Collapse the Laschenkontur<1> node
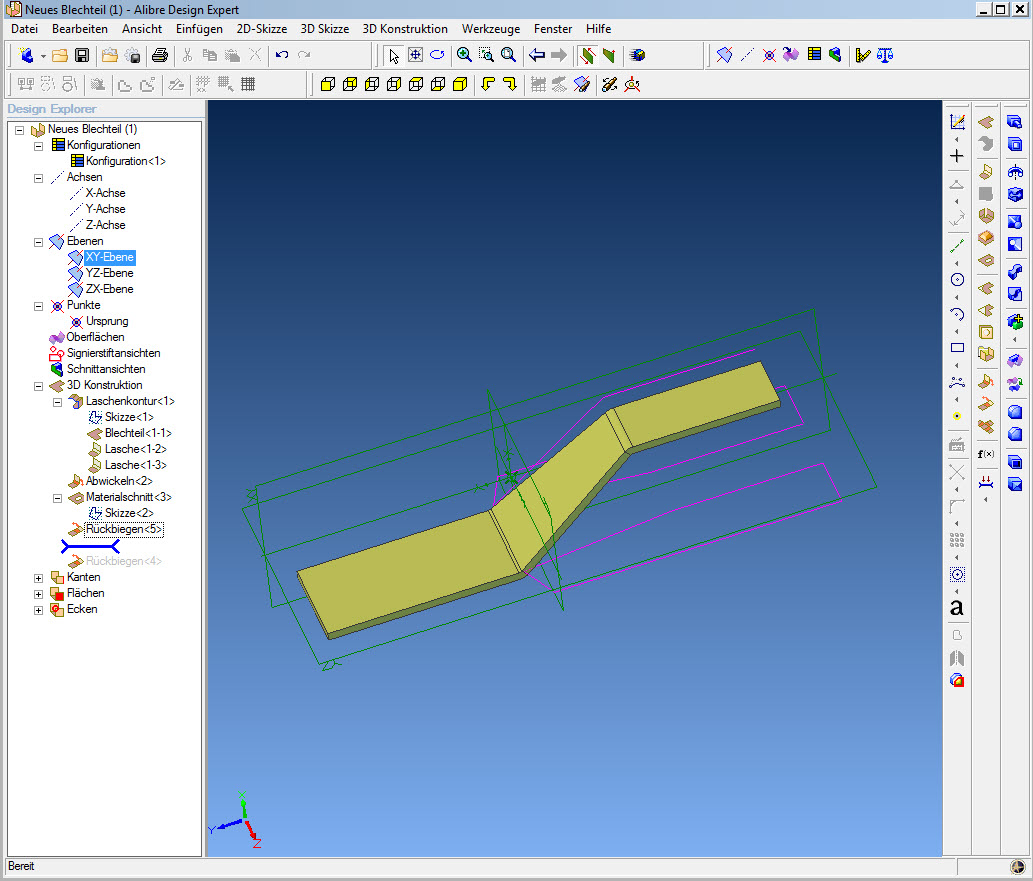This screenshot has height=881, width=1033. [x=57, y=402]
